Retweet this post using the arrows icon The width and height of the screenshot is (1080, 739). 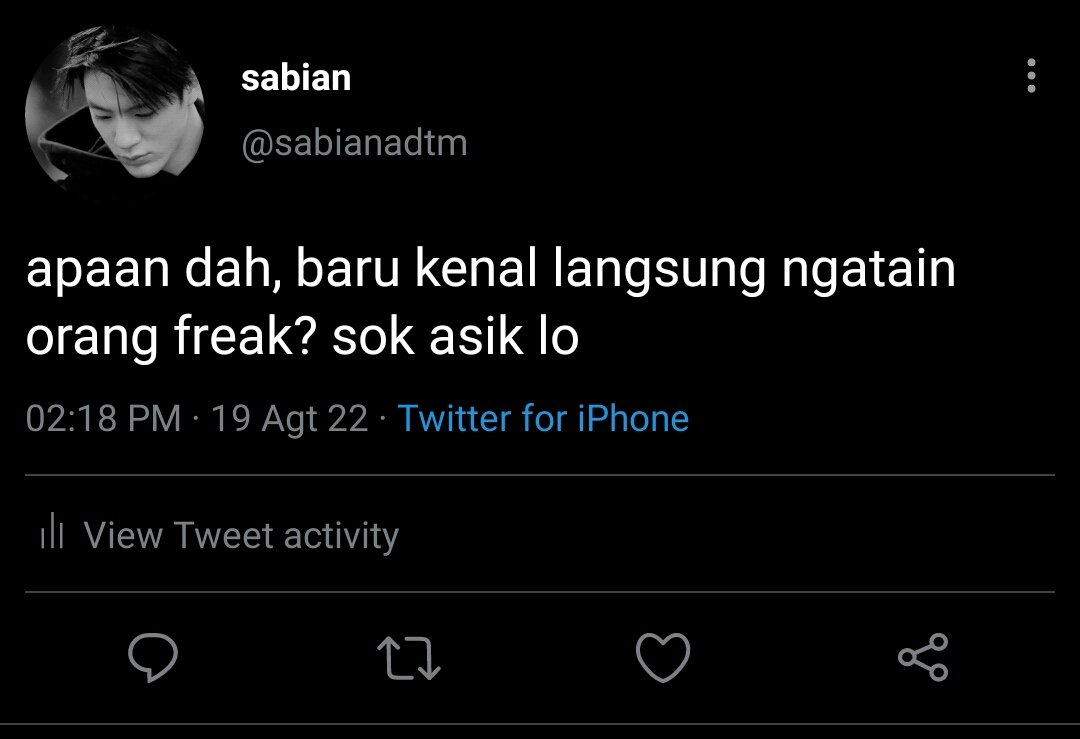[x=409, y=658]
